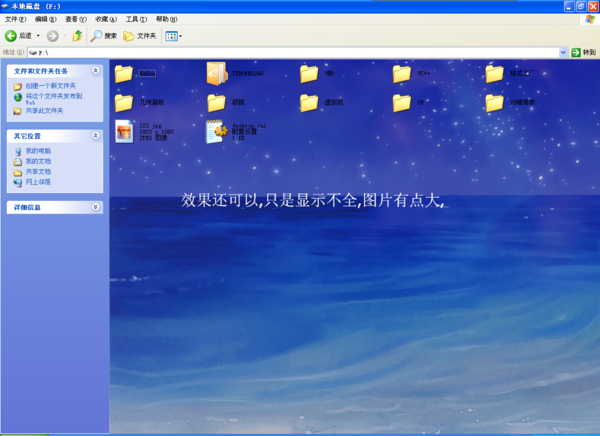Click the share folder task icon

(x=18, y=111)
